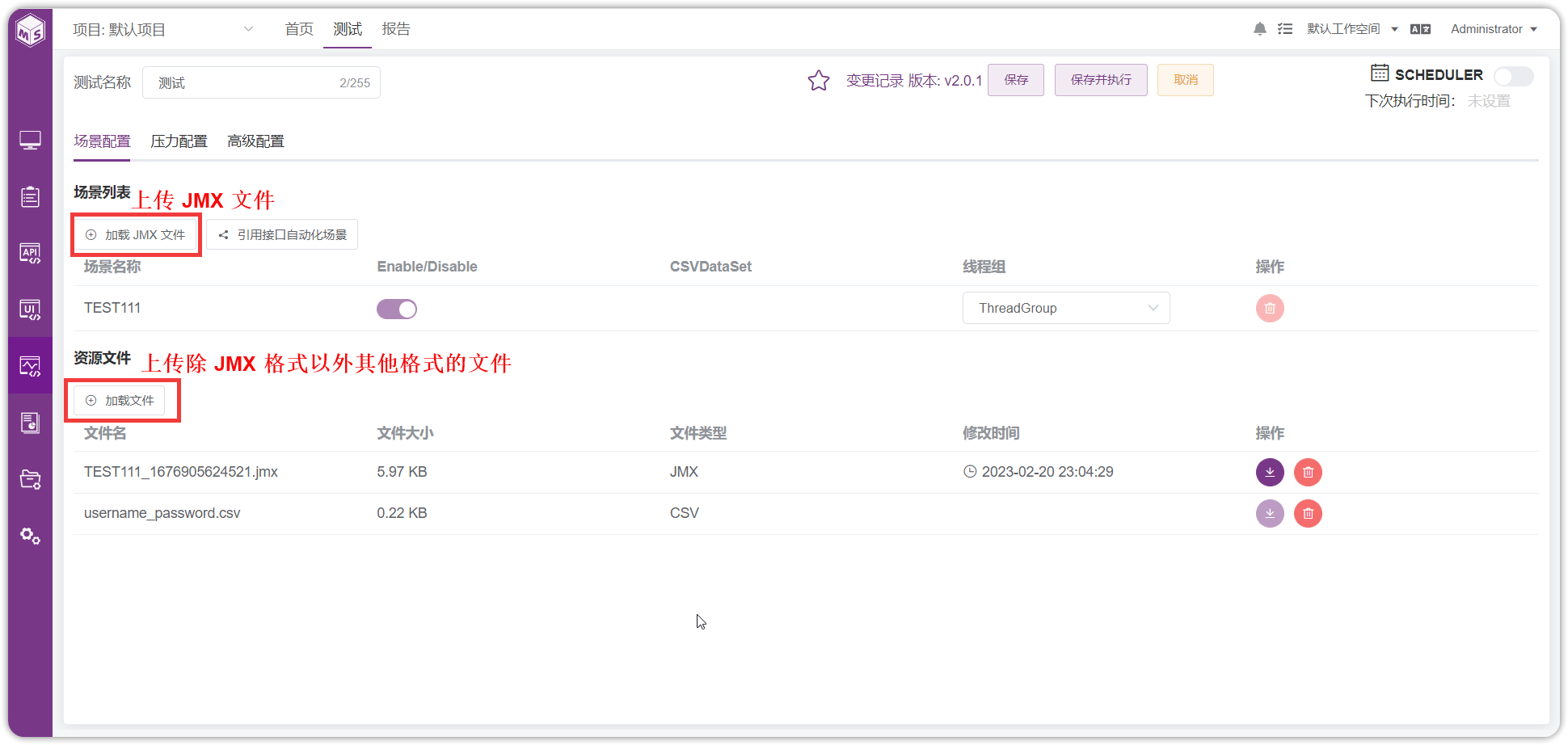Open the system settings gears sidebar icon
The image size is (1568, 745).
pos(31,536)
